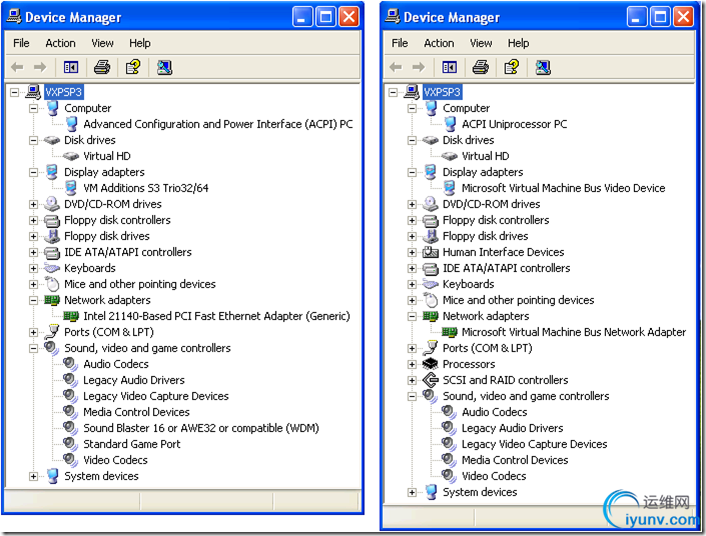This screenshot has height=536, width=706.
Task: Click Forward arrow in right window toolbar
Action: click(x=419, y=68)
